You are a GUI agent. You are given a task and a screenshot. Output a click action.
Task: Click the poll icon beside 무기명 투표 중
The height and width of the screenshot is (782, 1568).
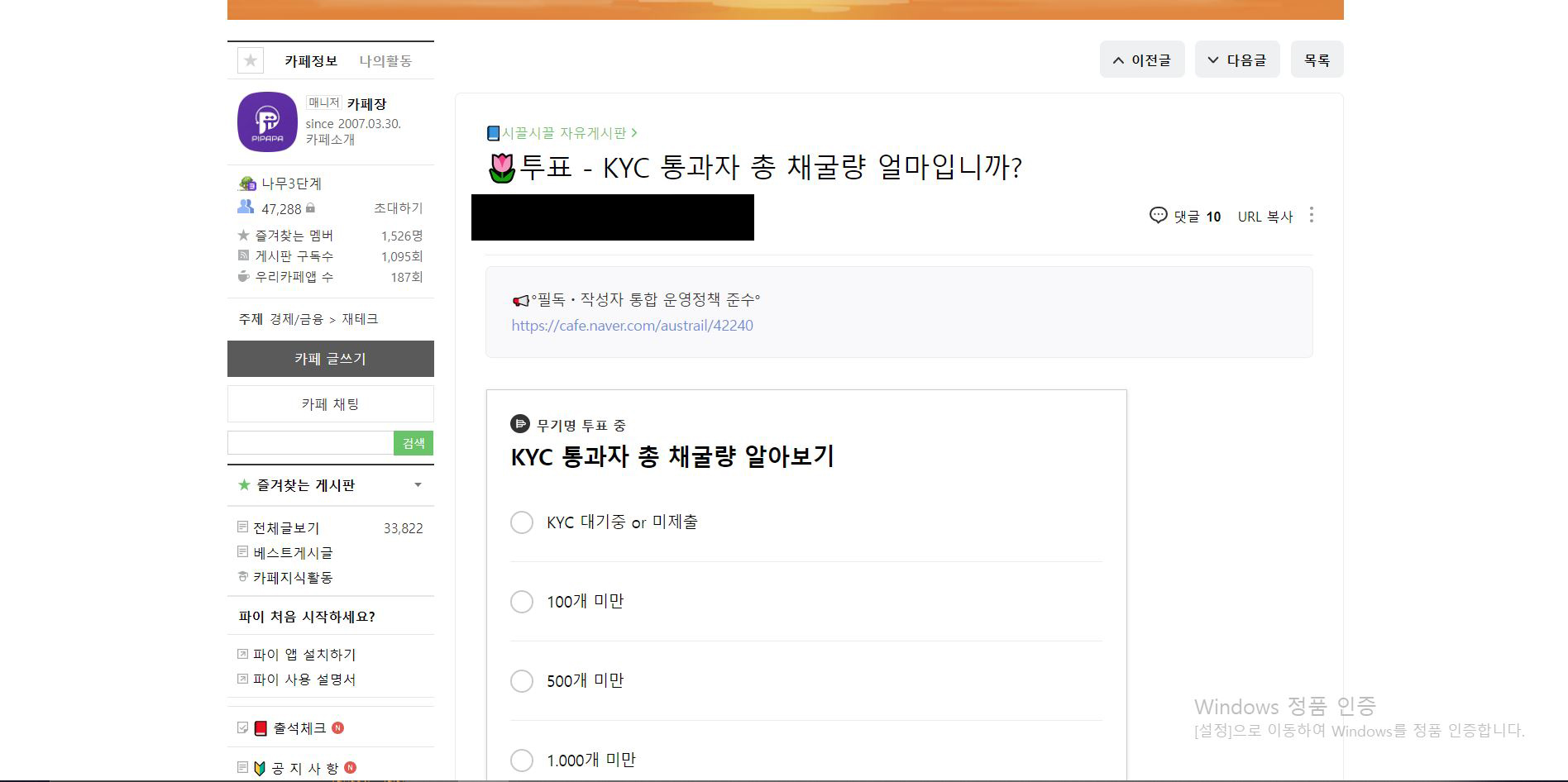(x=520, y=424)
